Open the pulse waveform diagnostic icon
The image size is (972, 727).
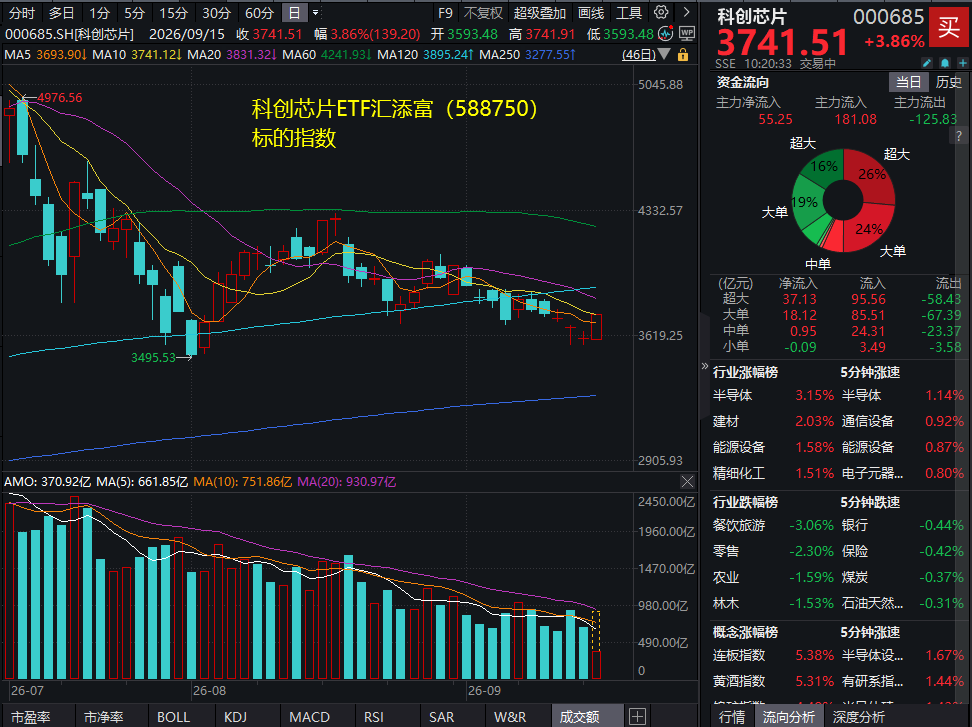point(666,34)
